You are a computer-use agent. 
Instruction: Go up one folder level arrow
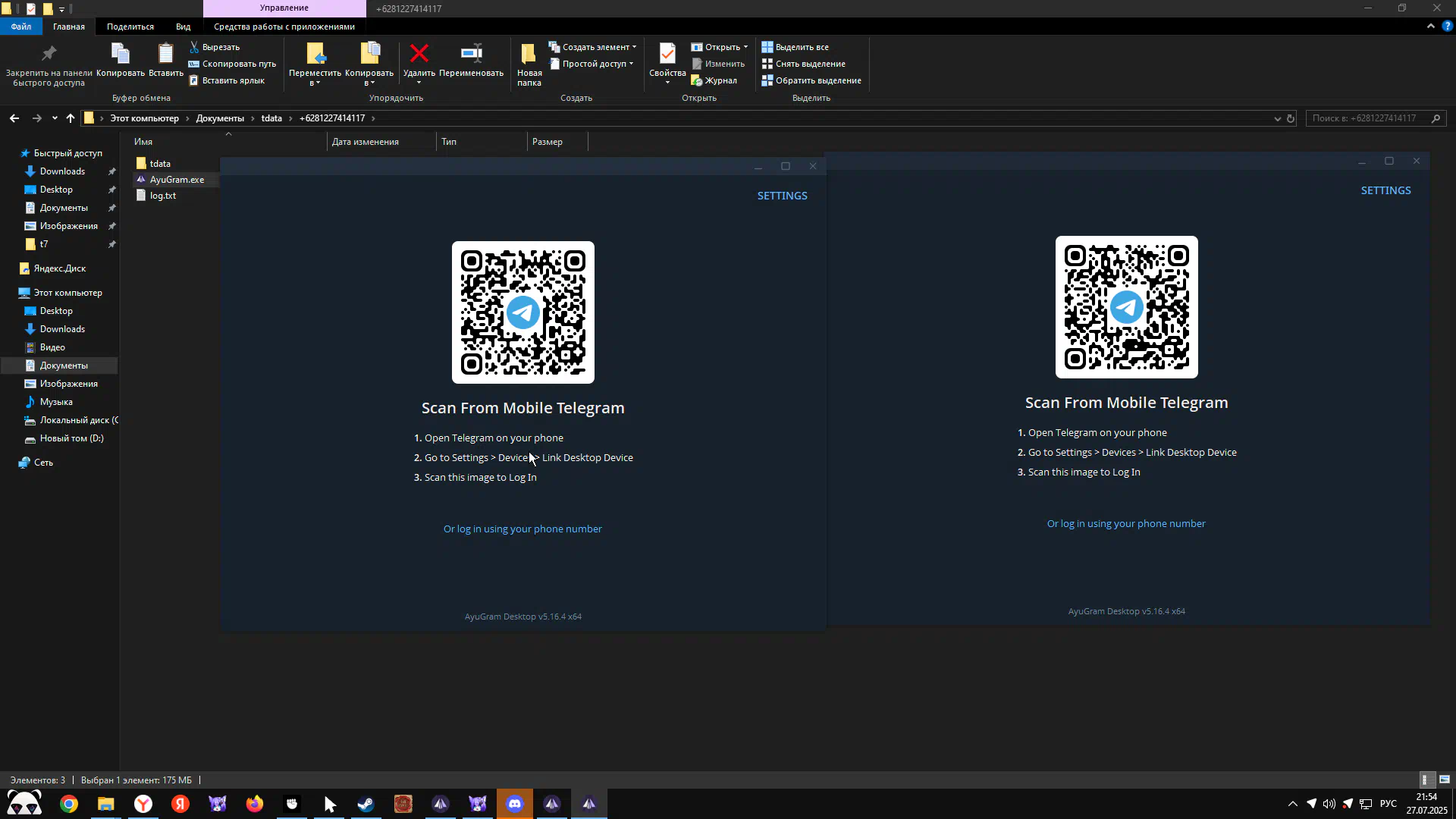coord(71,118)
